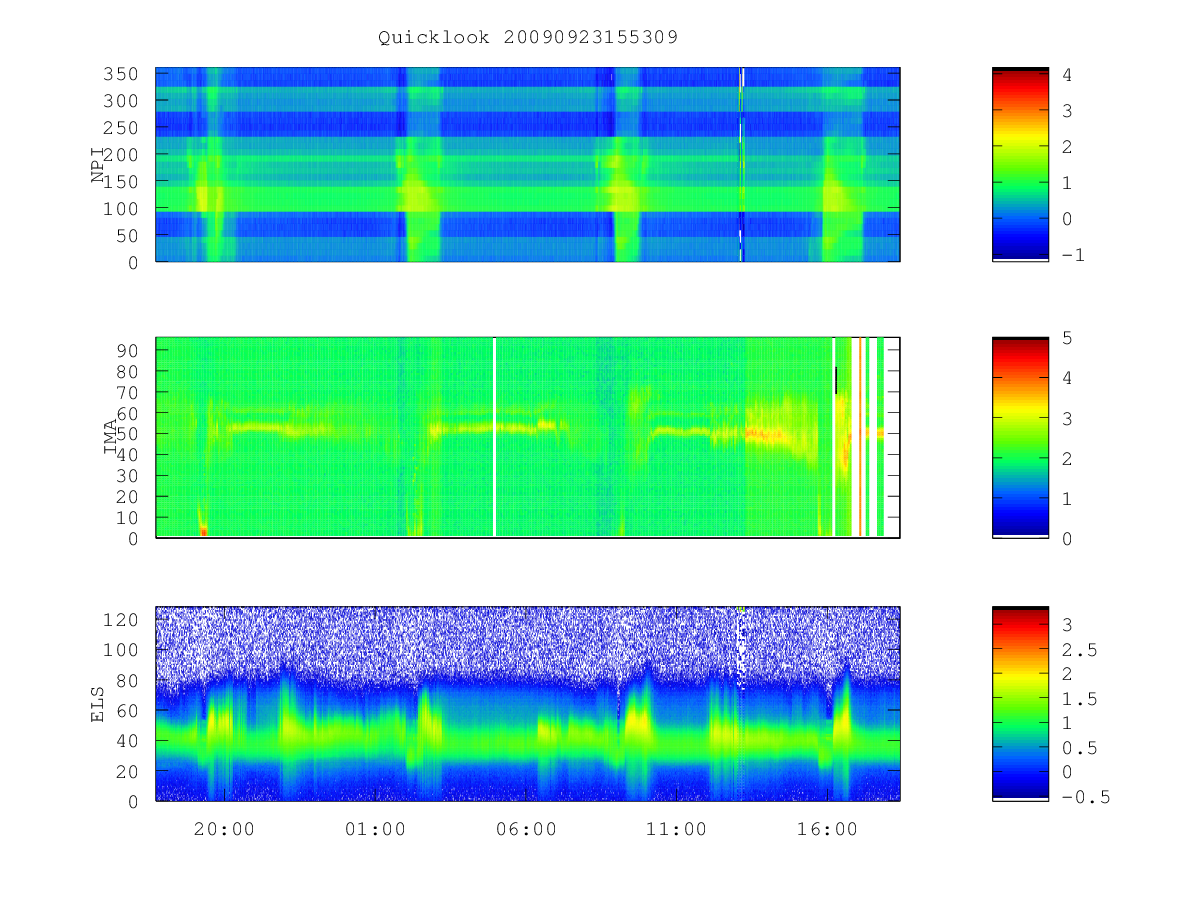
Task: Click the -0.5 label on ELS colorbar
Action: (x=1084, y=797)
